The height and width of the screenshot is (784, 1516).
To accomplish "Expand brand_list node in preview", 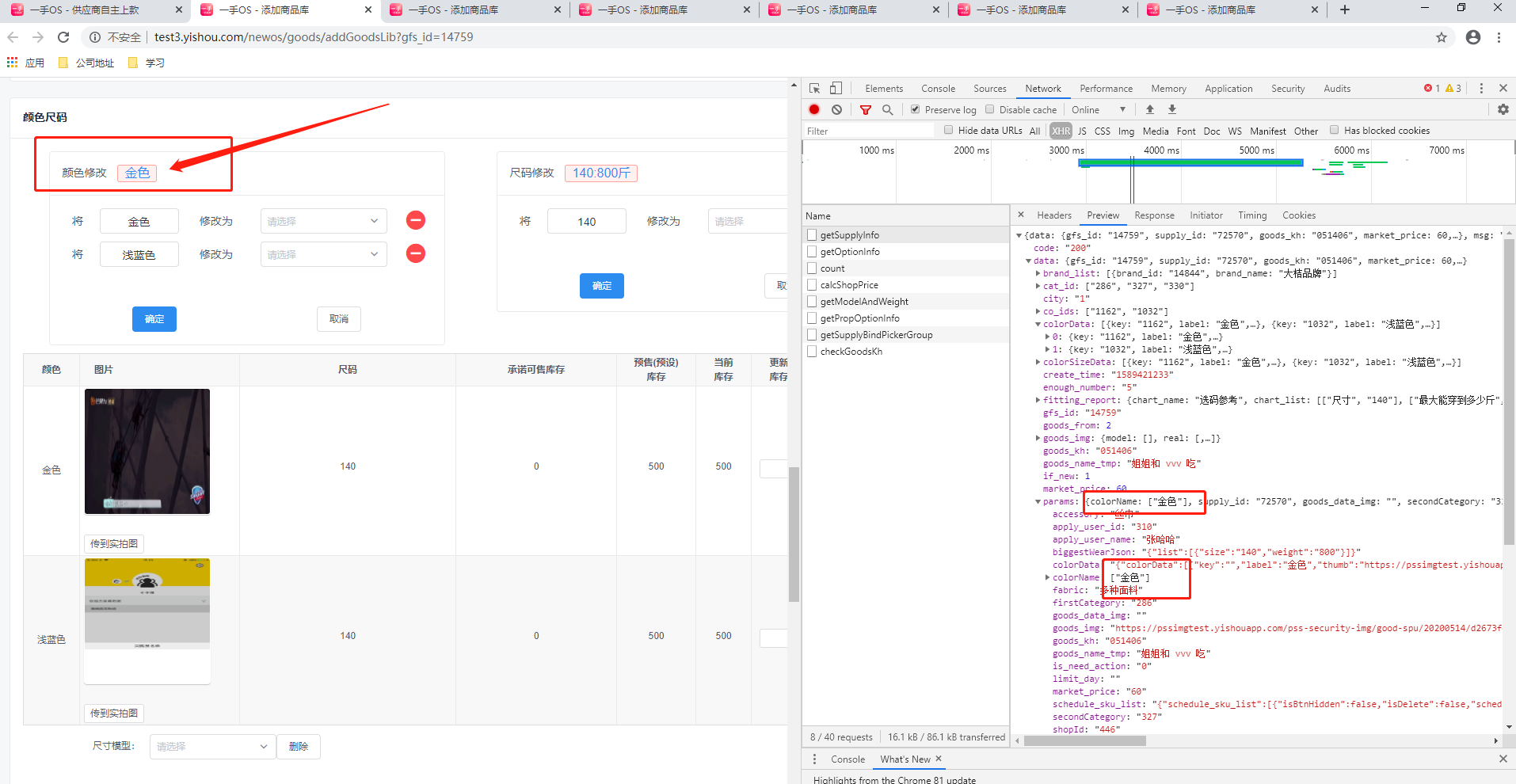I will (1038, 273).
